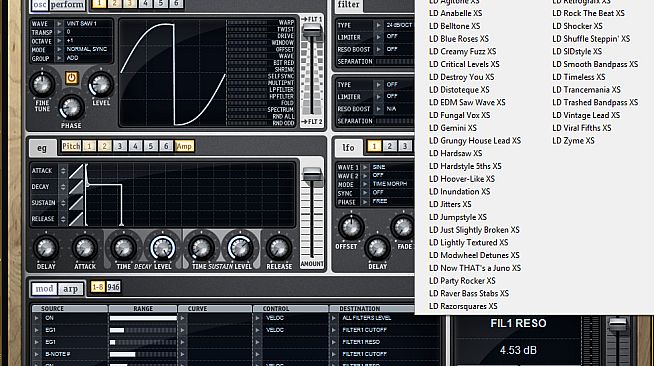Click the decay TIME knob

[x=123, y=248]
